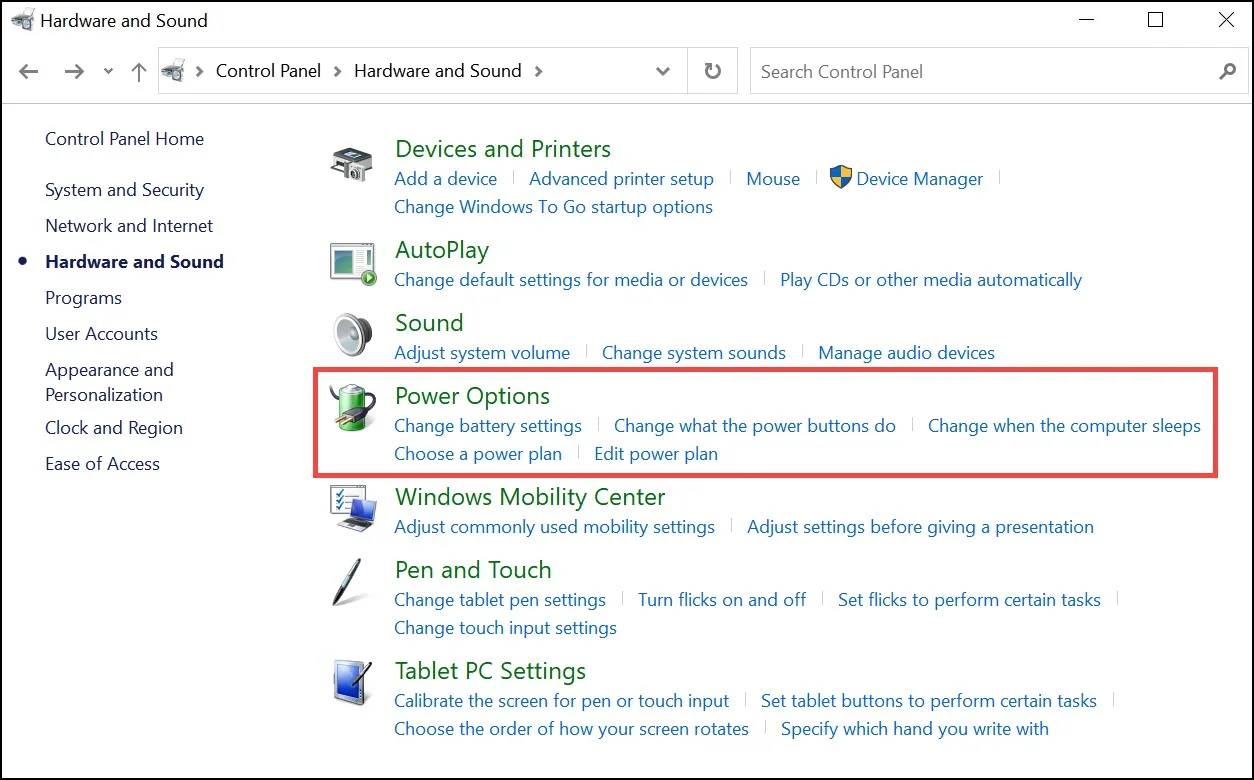Open Appearance and Personalization category

(x=109, y=382)
